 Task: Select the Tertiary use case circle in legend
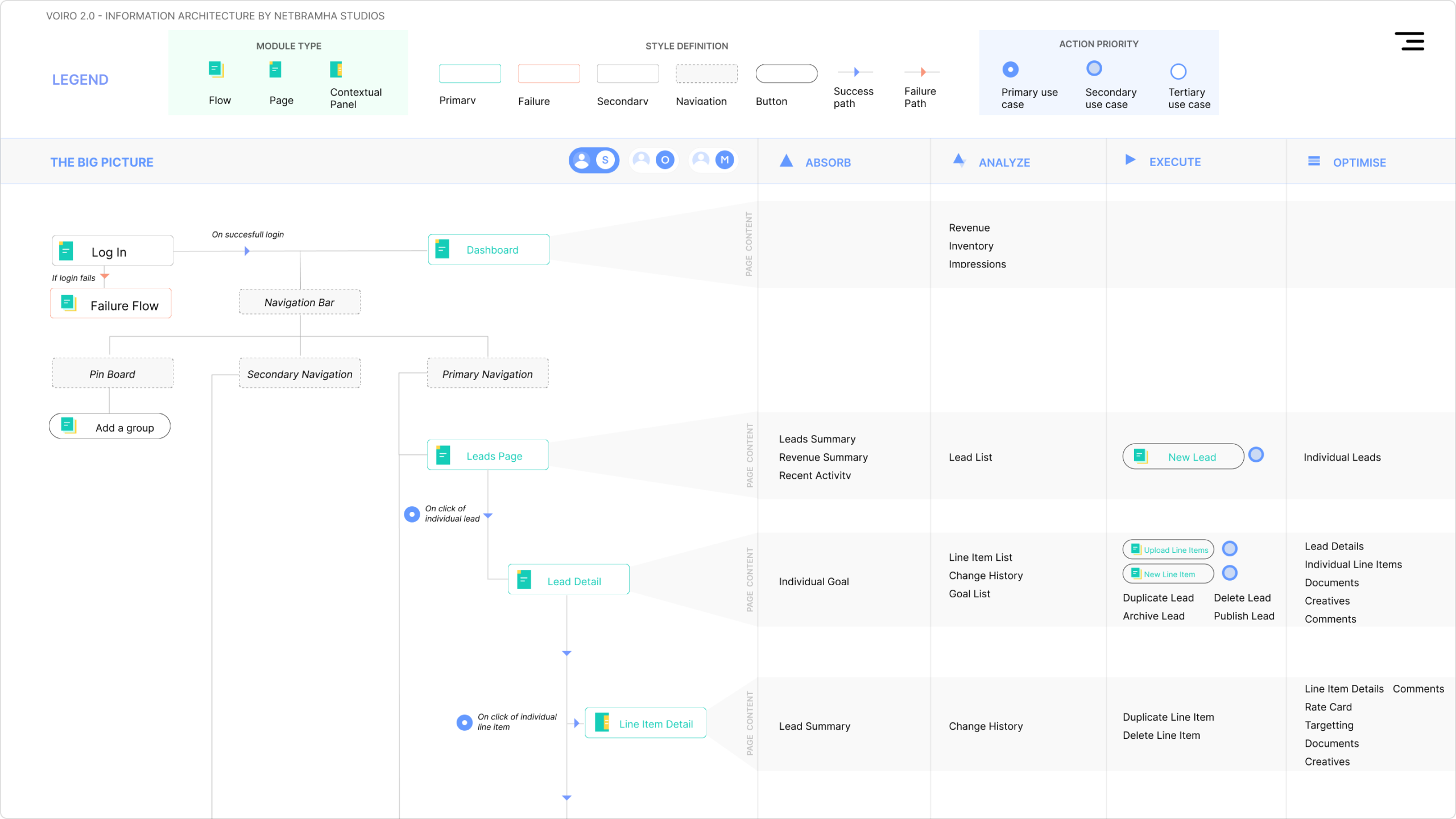tap(1178, 71)
